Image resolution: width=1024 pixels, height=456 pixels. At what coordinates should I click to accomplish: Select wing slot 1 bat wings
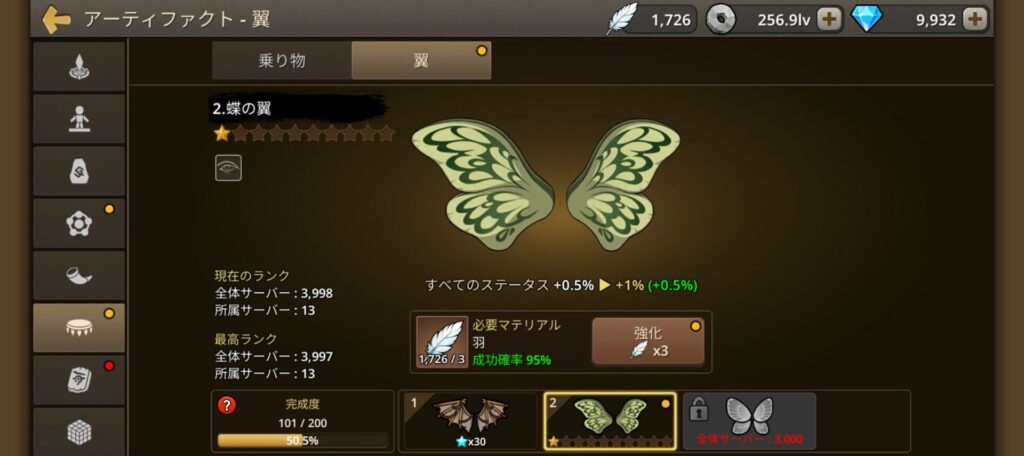[470, 421]
